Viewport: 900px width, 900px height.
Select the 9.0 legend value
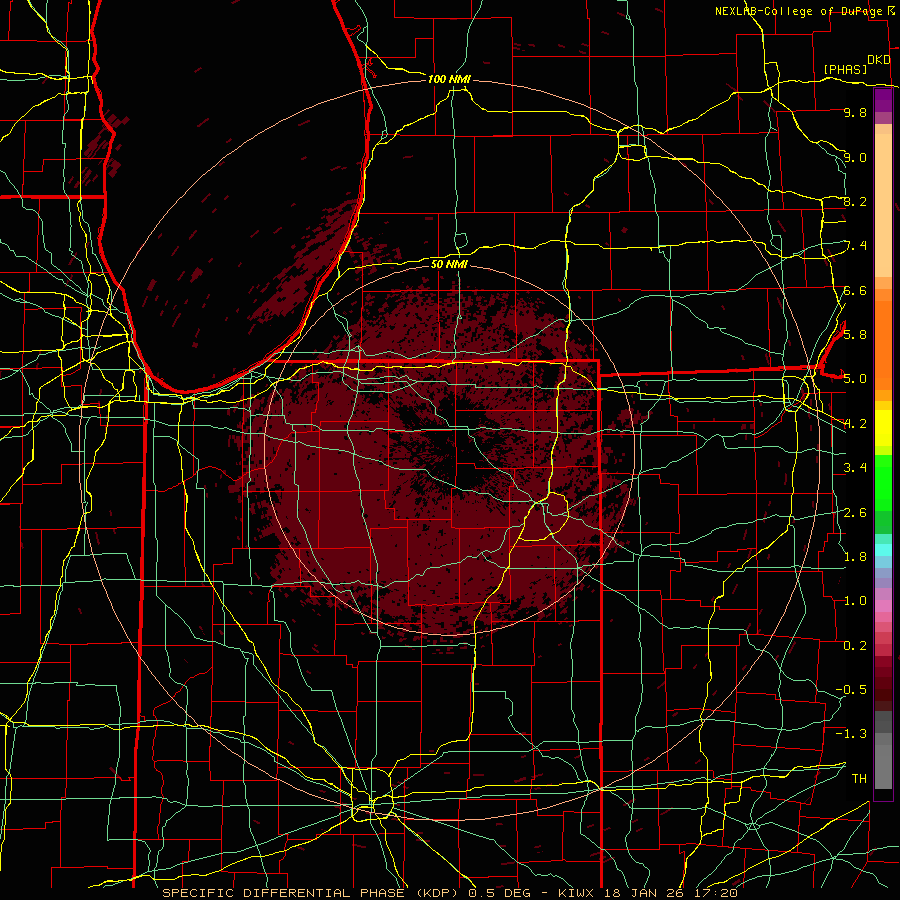855,158
